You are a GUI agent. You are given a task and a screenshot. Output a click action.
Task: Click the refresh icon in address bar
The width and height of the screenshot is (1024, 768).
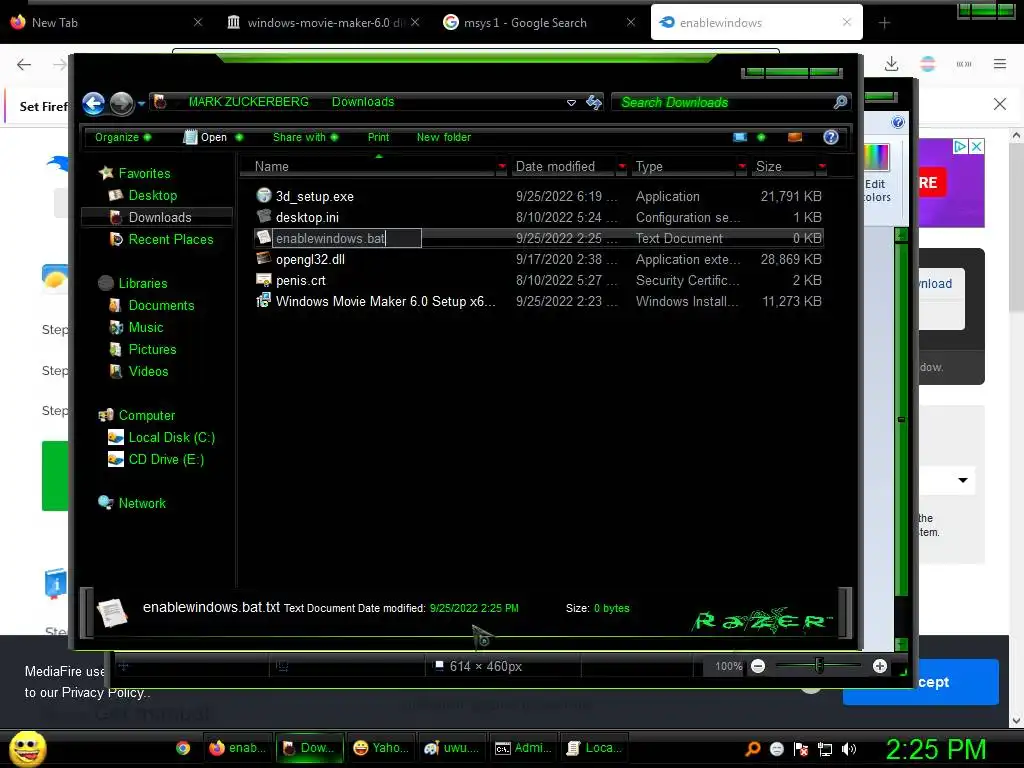[x=594, y=102]
